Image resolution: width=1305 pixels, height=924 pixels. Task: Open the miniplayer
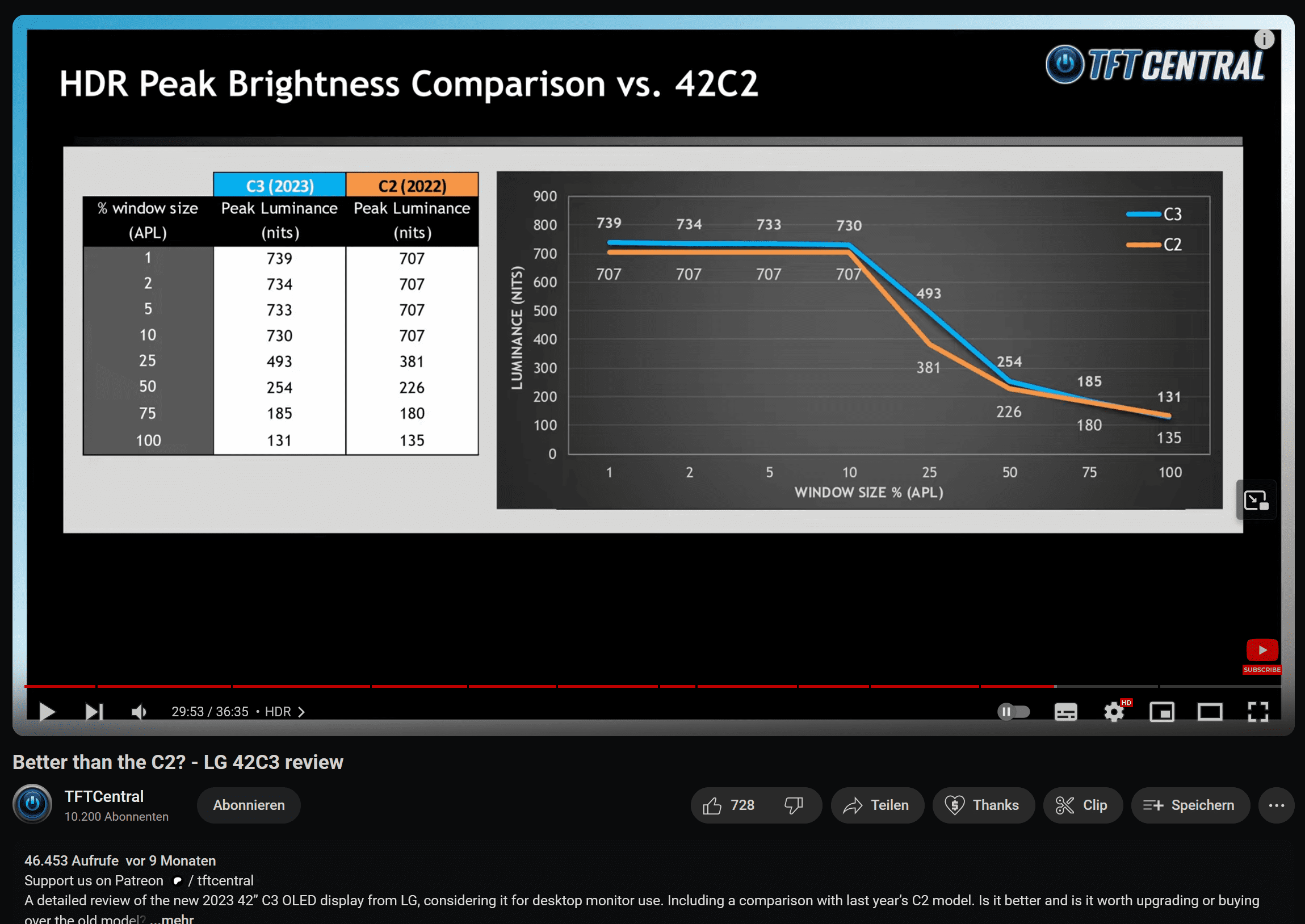1161,712
